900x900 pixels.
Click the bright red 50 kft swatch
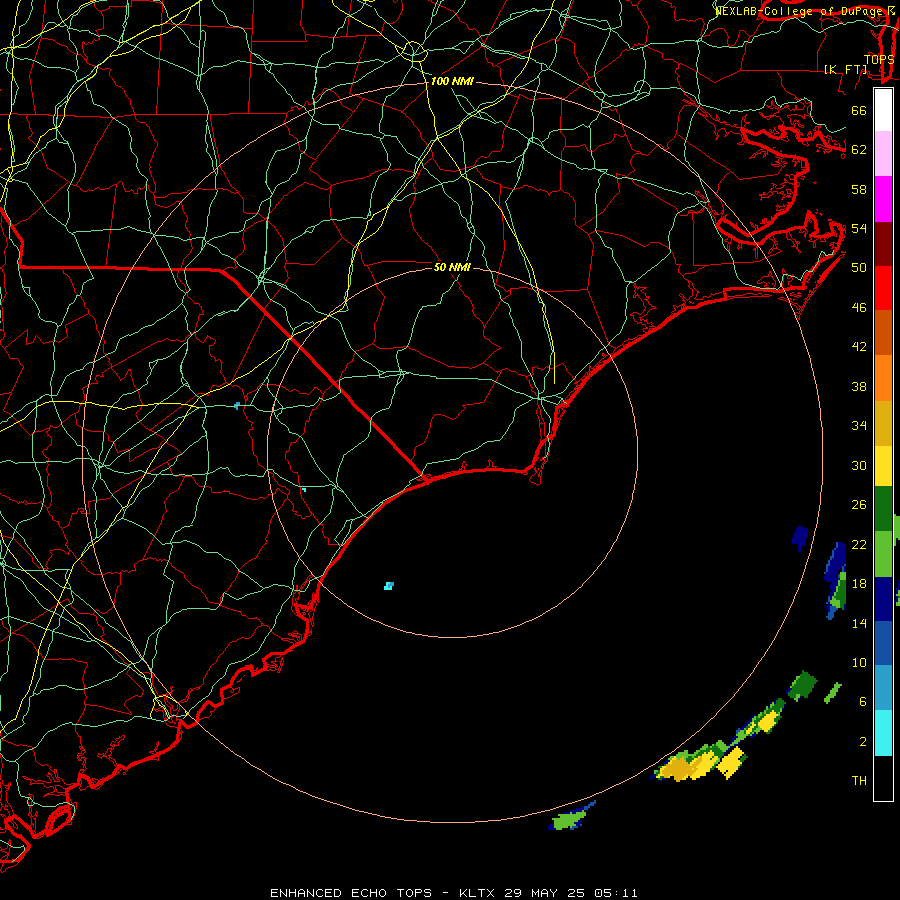[x=883, y=288]
